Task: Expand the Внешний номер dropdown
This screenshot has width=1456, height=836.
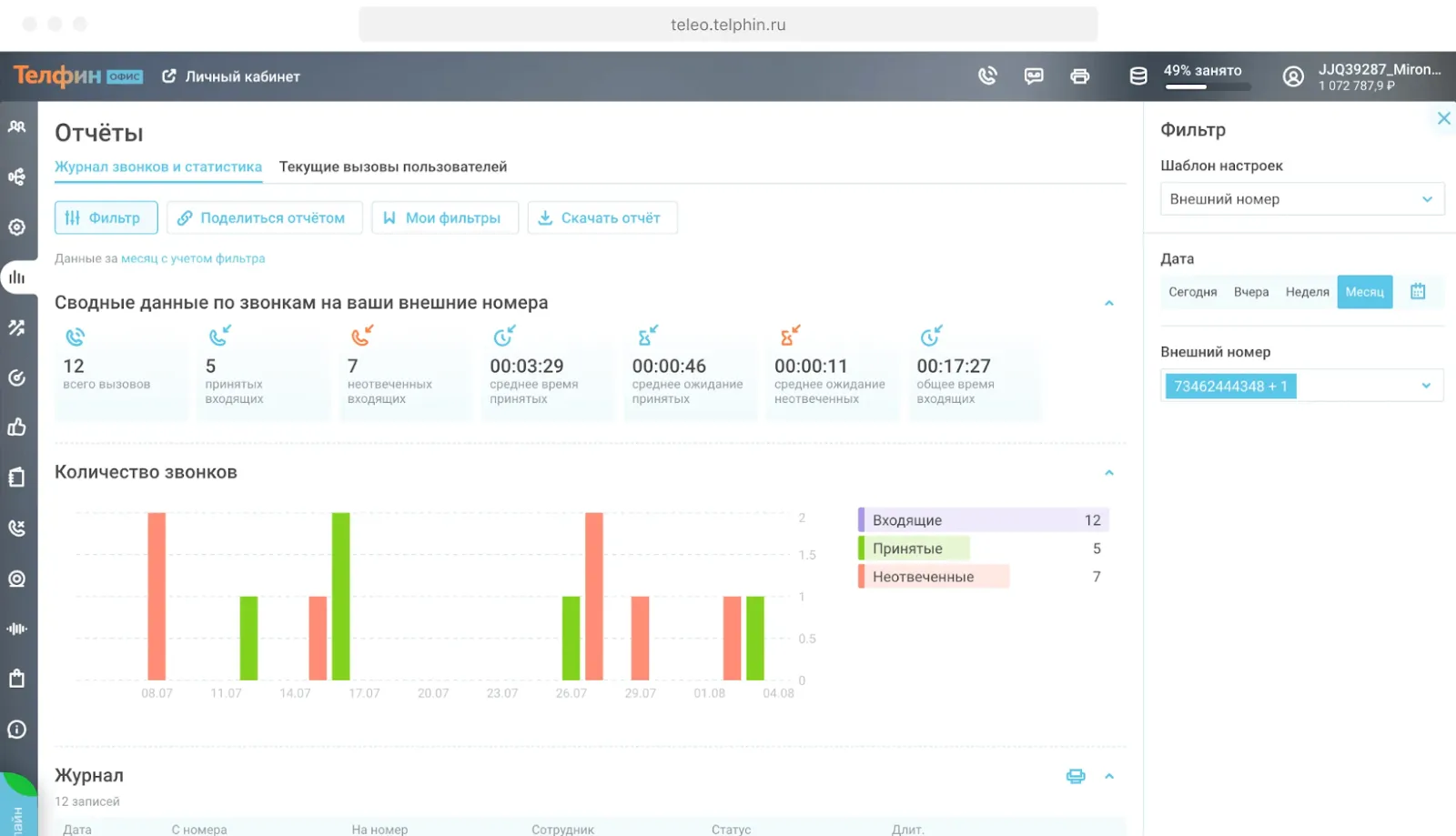Action: pyautogui.click(x=1425, y=386)
